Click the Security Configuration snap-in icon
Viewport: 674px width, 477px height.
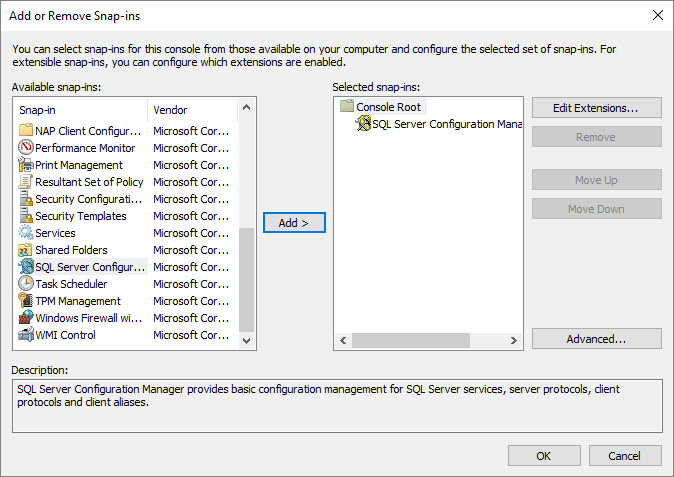[26, 199]
